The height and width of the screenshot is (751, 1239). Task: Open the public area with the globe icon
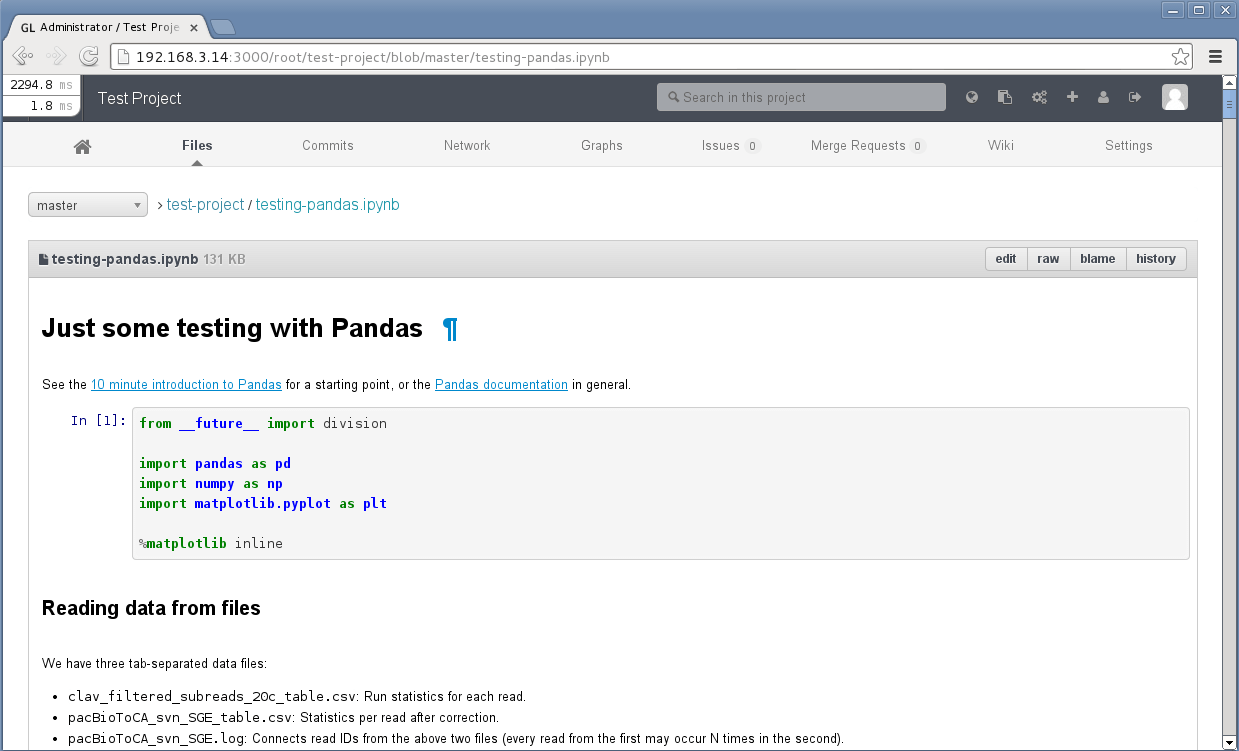click(x=971, y=97)
